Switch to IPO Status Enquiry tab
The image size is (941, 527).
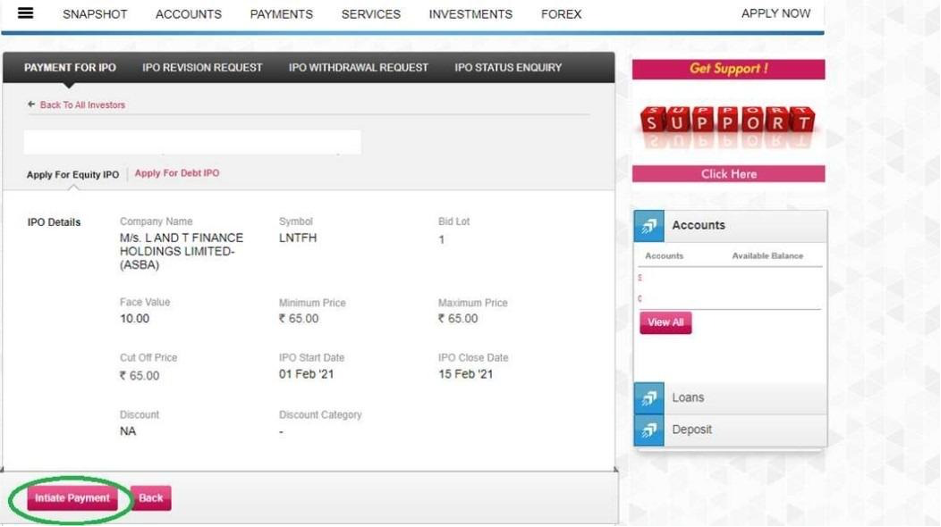point(508,68)
